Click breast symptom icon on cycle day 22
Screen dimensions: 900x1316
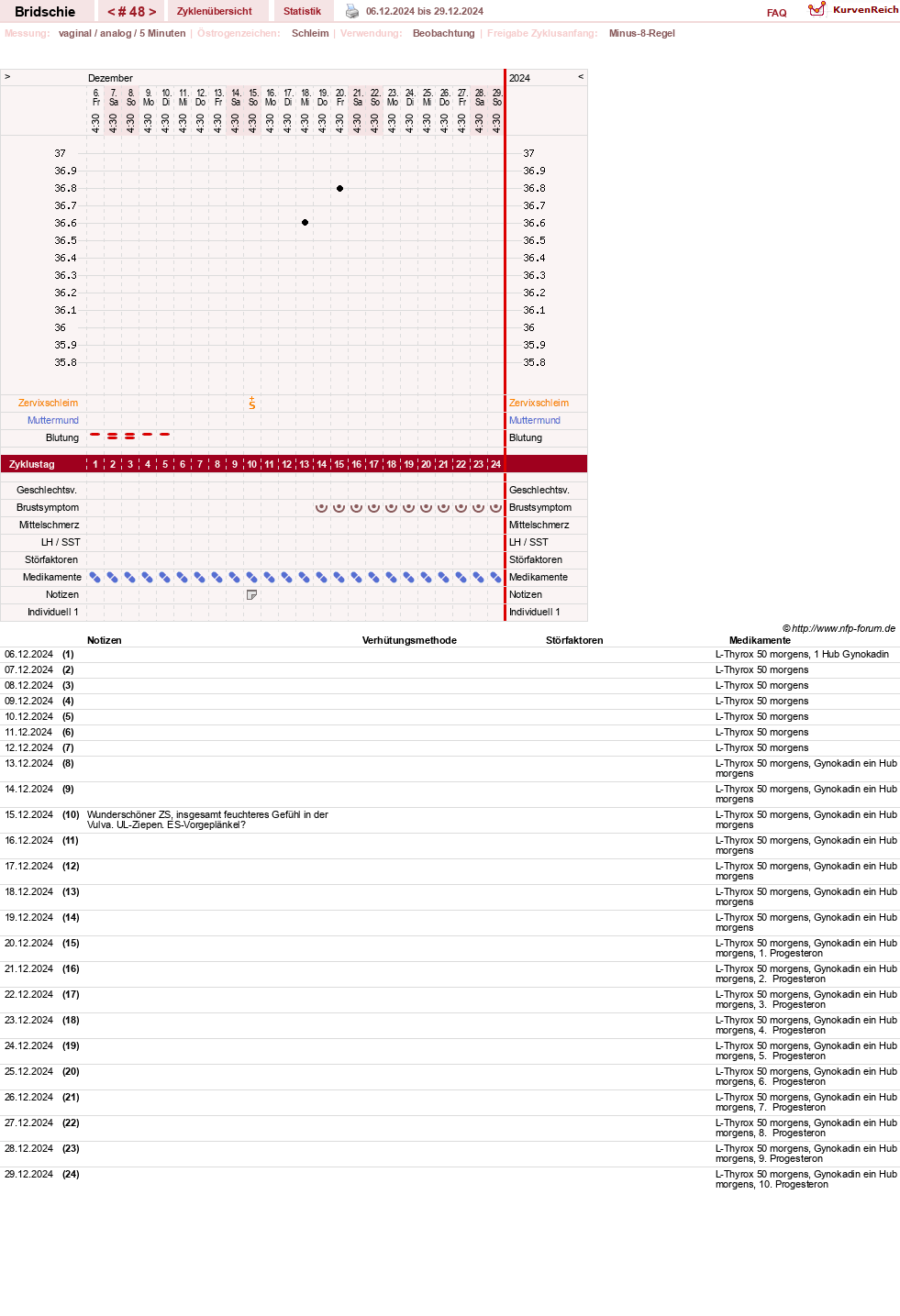[461, 507]
